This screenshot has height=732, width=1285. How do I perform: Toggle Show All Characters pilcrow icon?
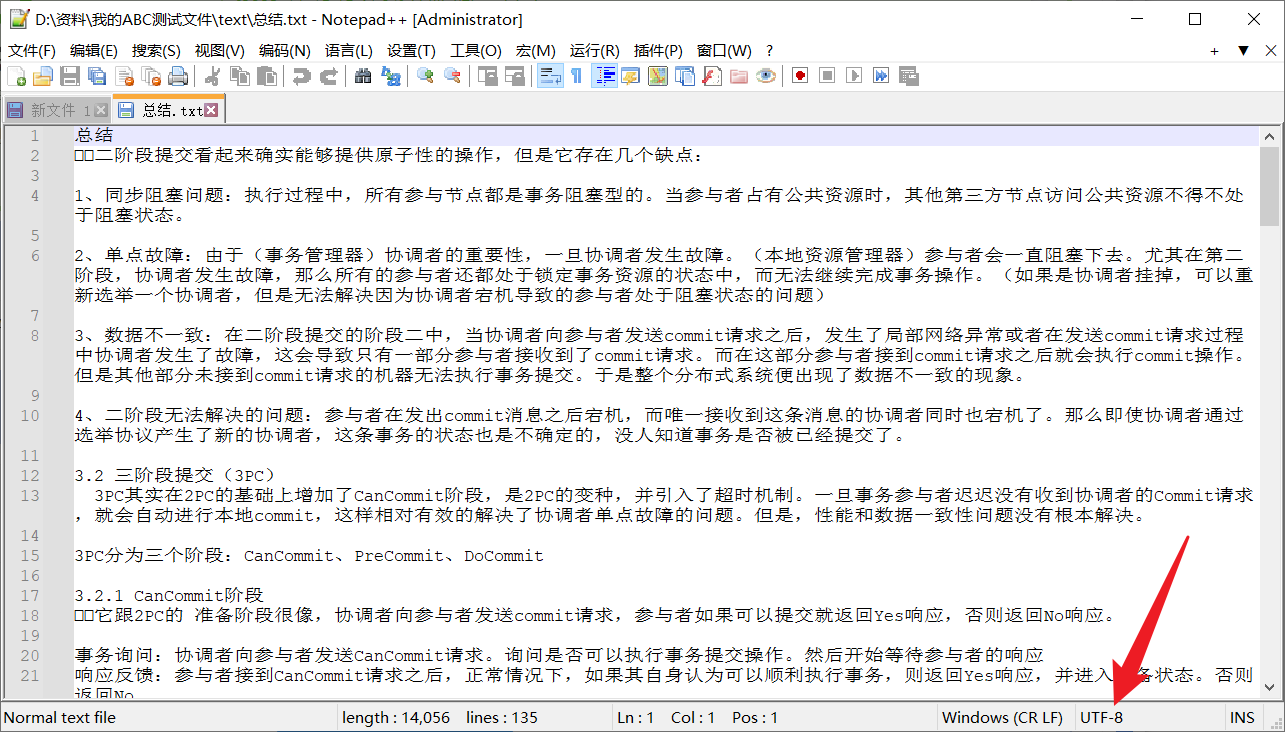[576, 76]
